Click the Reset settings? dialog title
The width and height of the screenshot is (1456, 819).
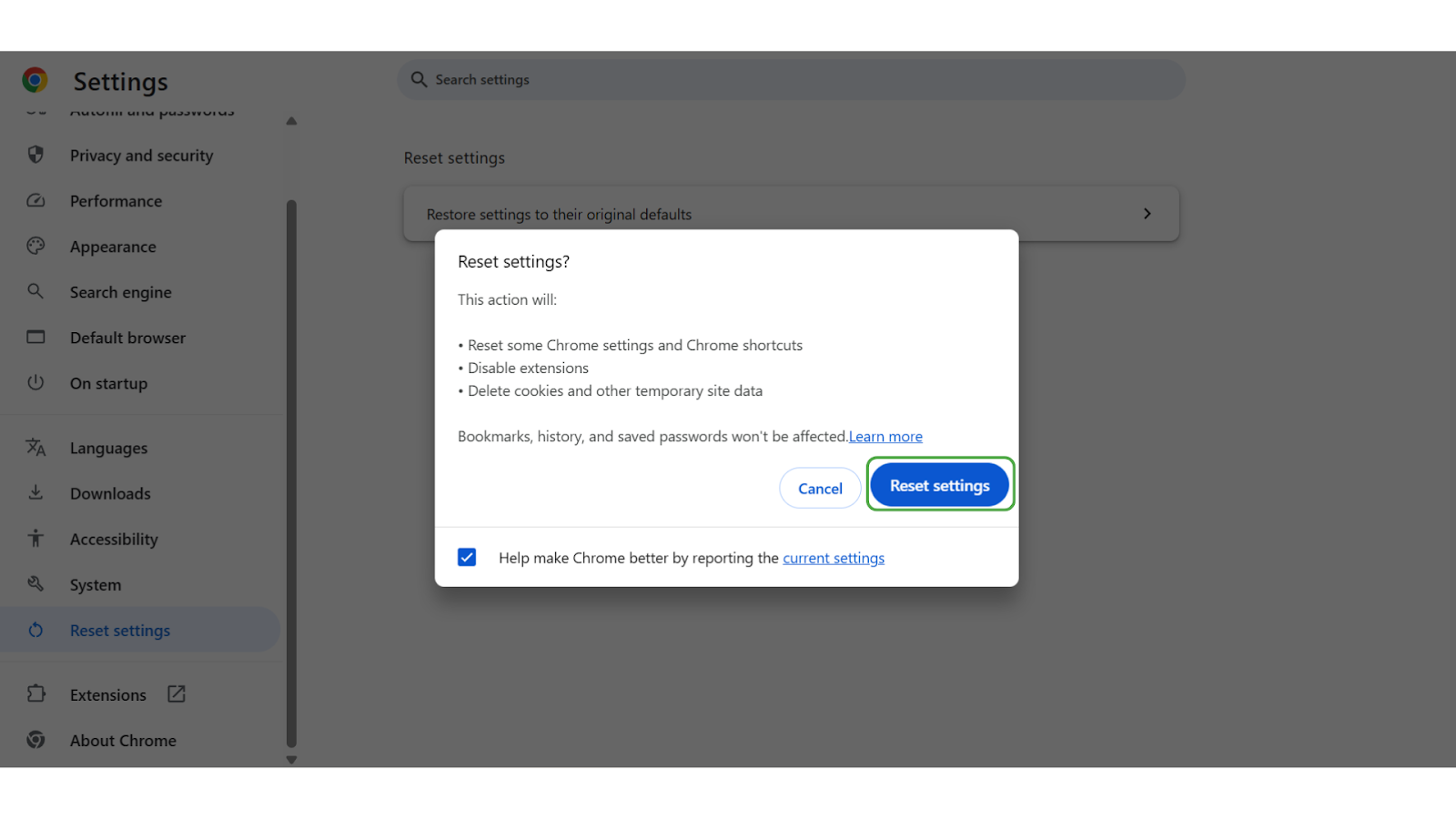[513, 262]
